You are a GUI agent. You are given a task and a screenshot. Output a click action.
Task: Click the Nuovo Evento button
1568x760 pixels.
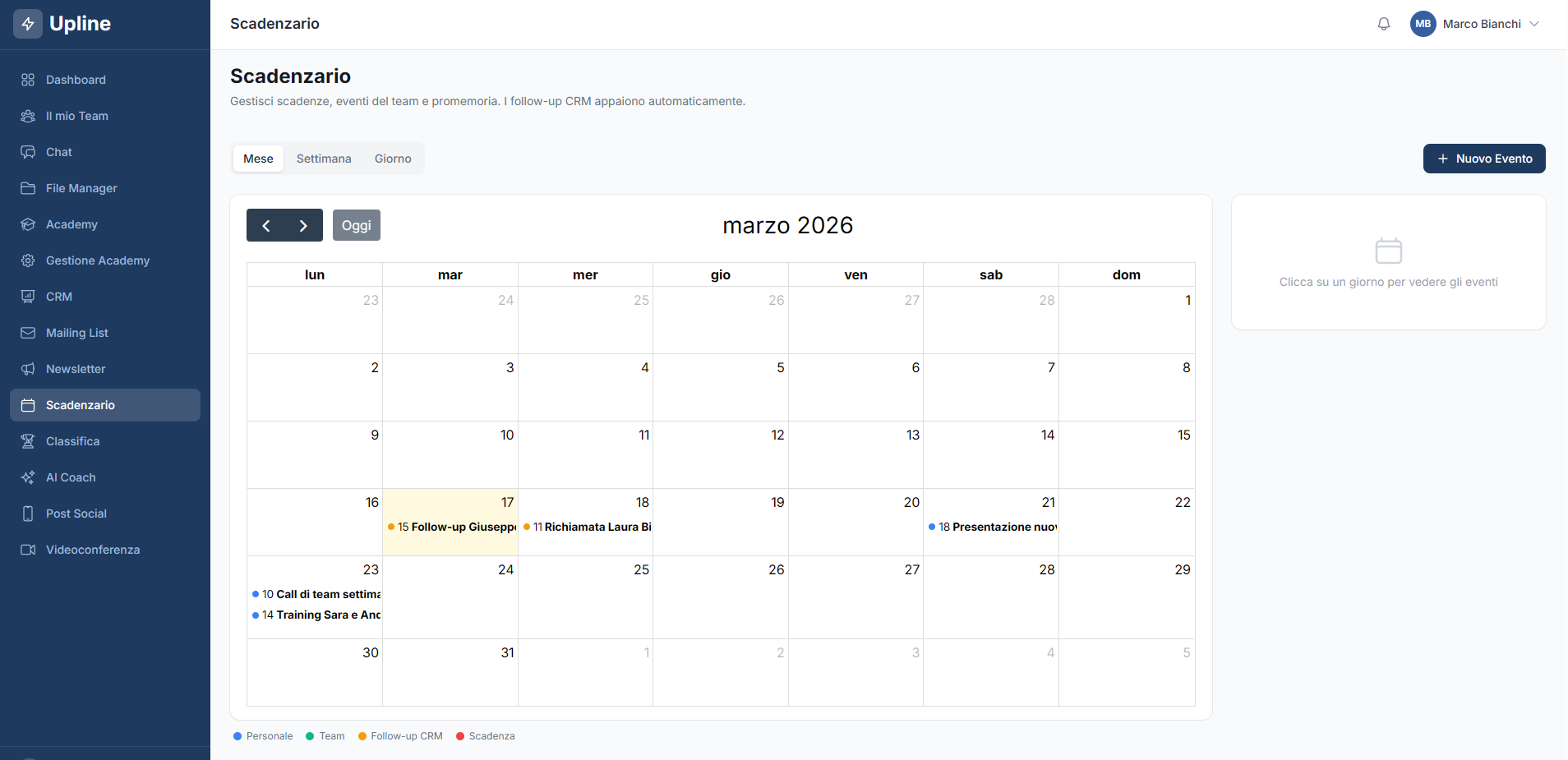tap(1483, 159)
